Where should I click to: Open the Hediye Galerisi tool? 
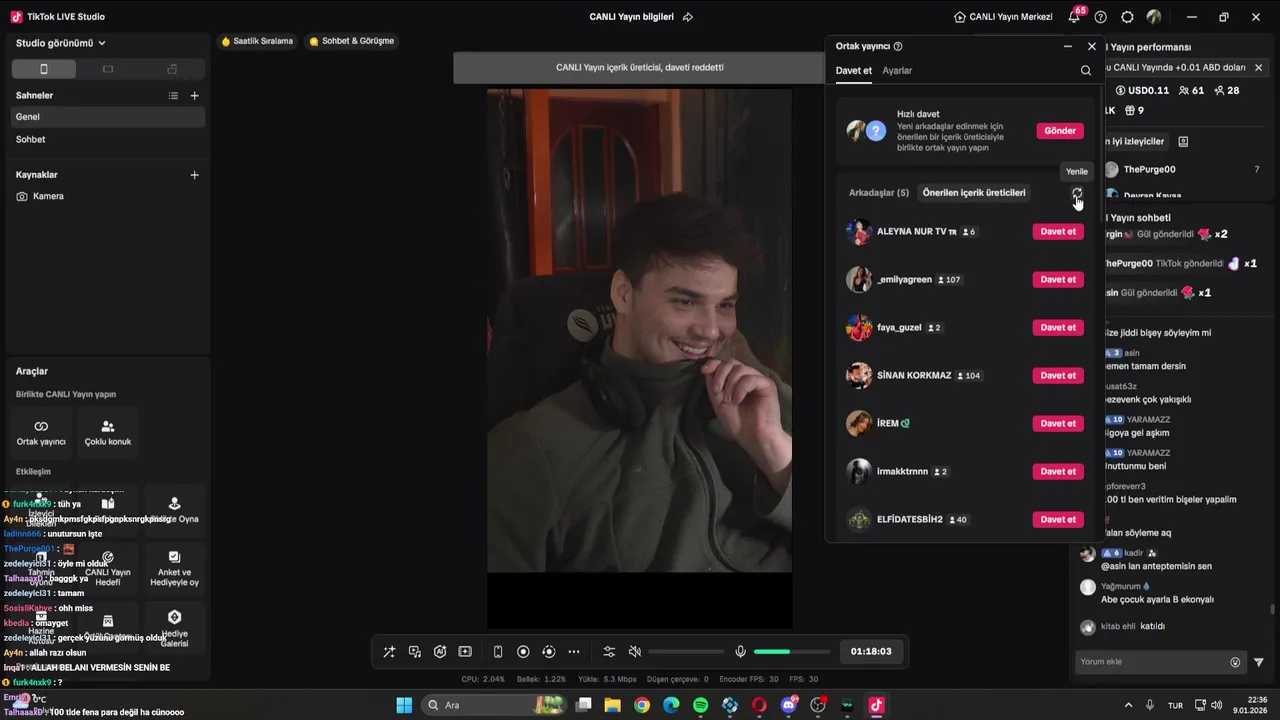point(174,628)
